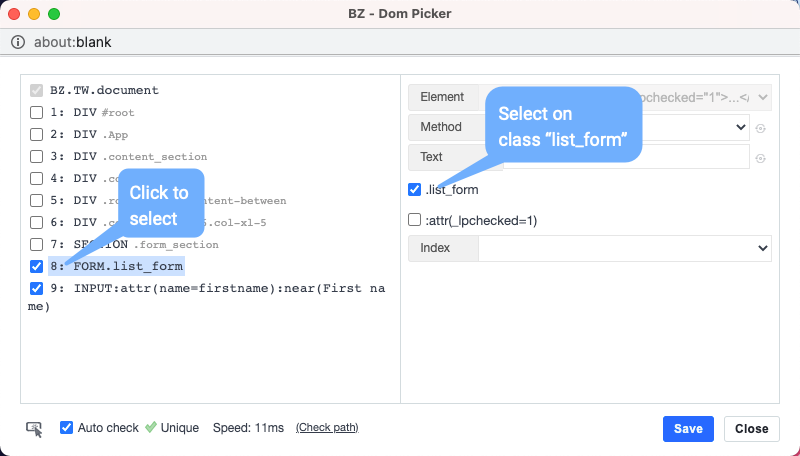The image size is (800, 456).
Task: Open the Check path link
Action: pos(327,427)
